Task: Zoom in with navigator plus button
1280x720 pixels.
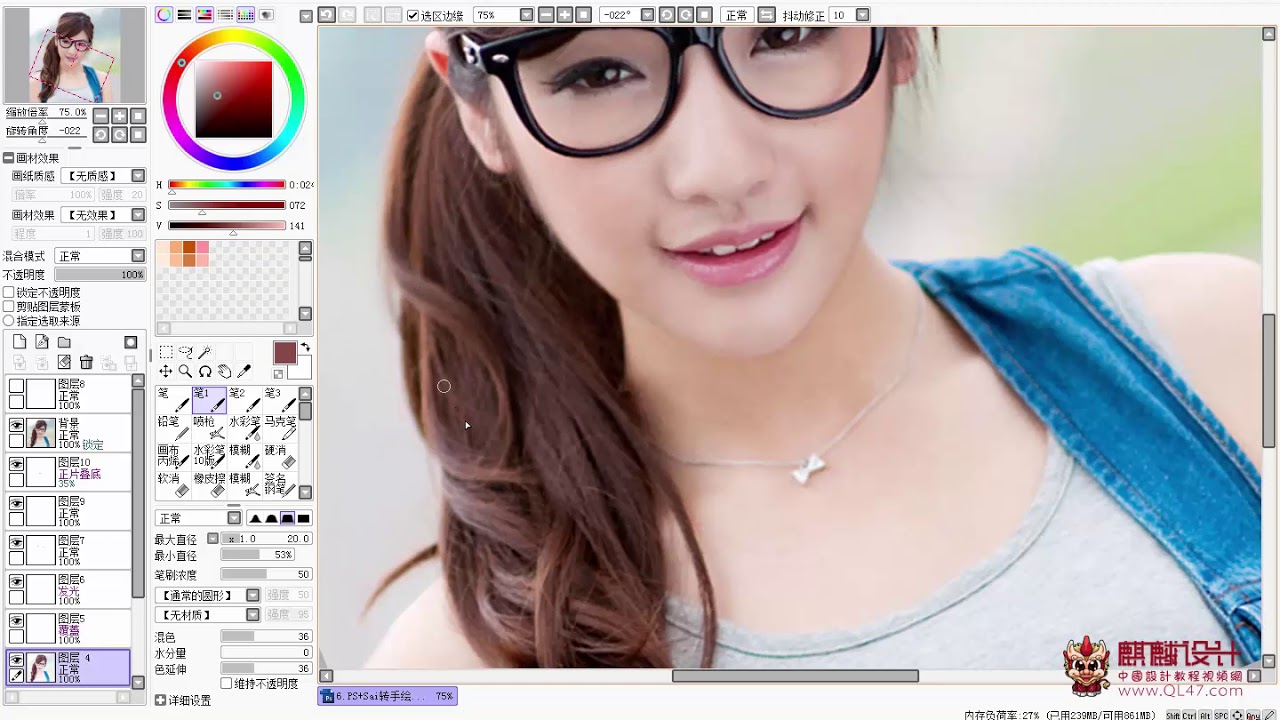Action: click(119, 116)
